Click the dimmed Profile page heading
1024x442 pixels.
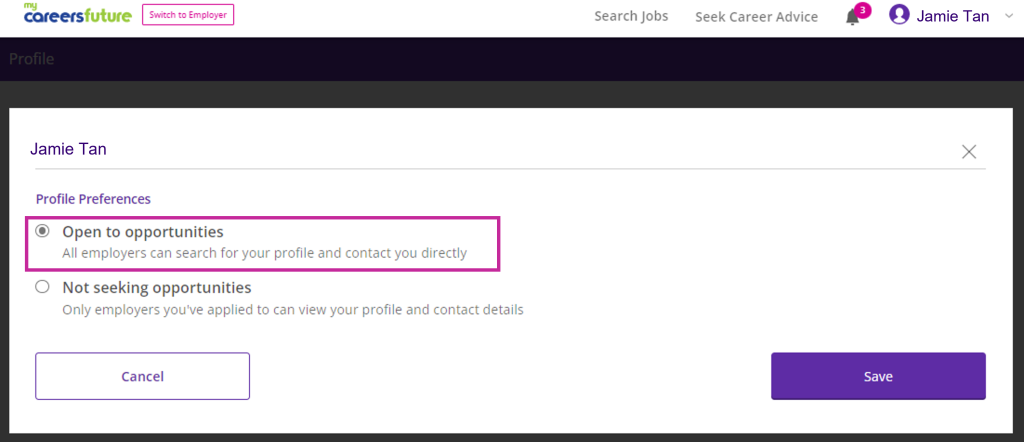tap(31, 59)
